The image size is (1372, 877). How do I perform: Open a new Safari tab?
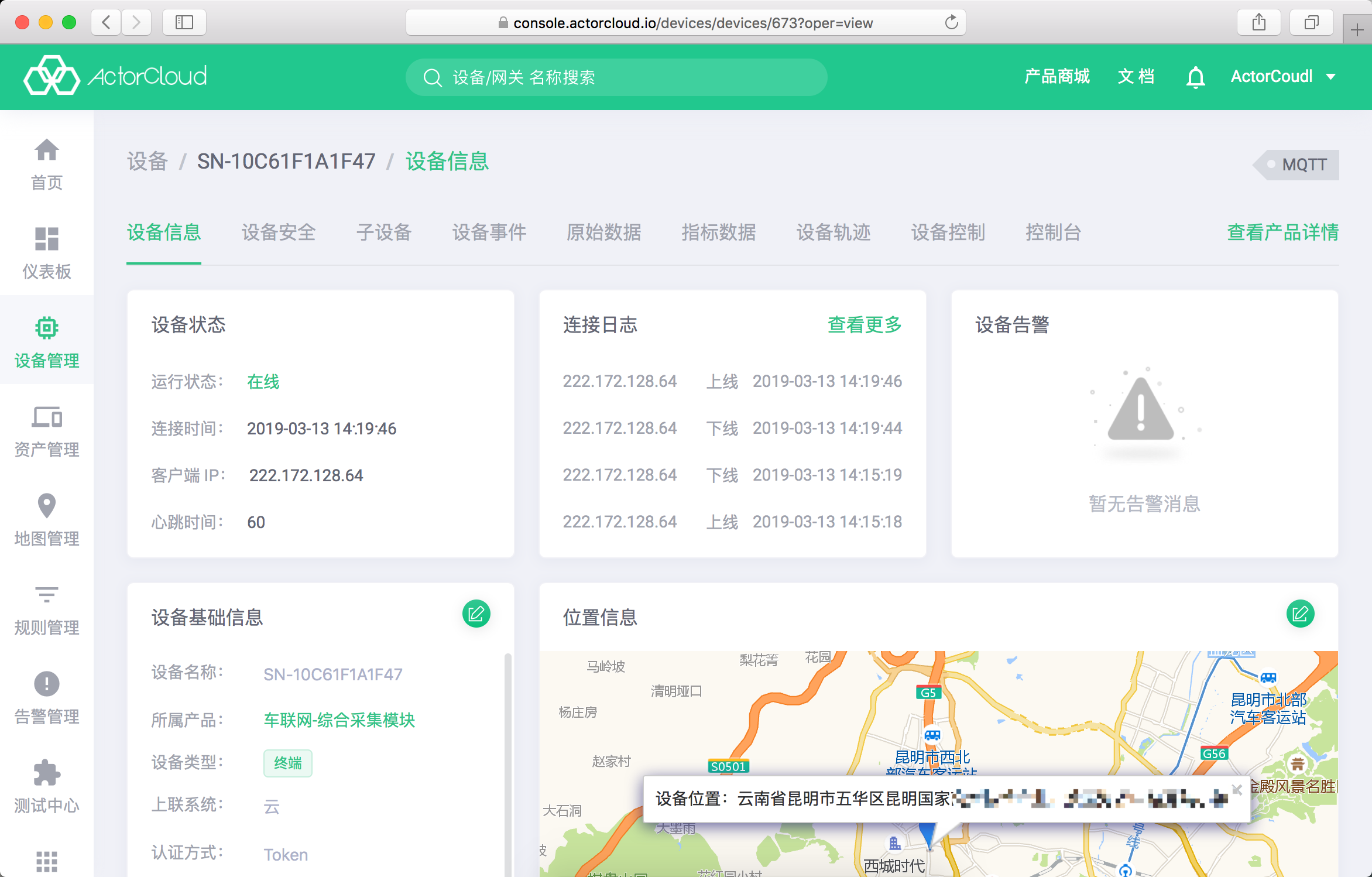pos(1357,29)
